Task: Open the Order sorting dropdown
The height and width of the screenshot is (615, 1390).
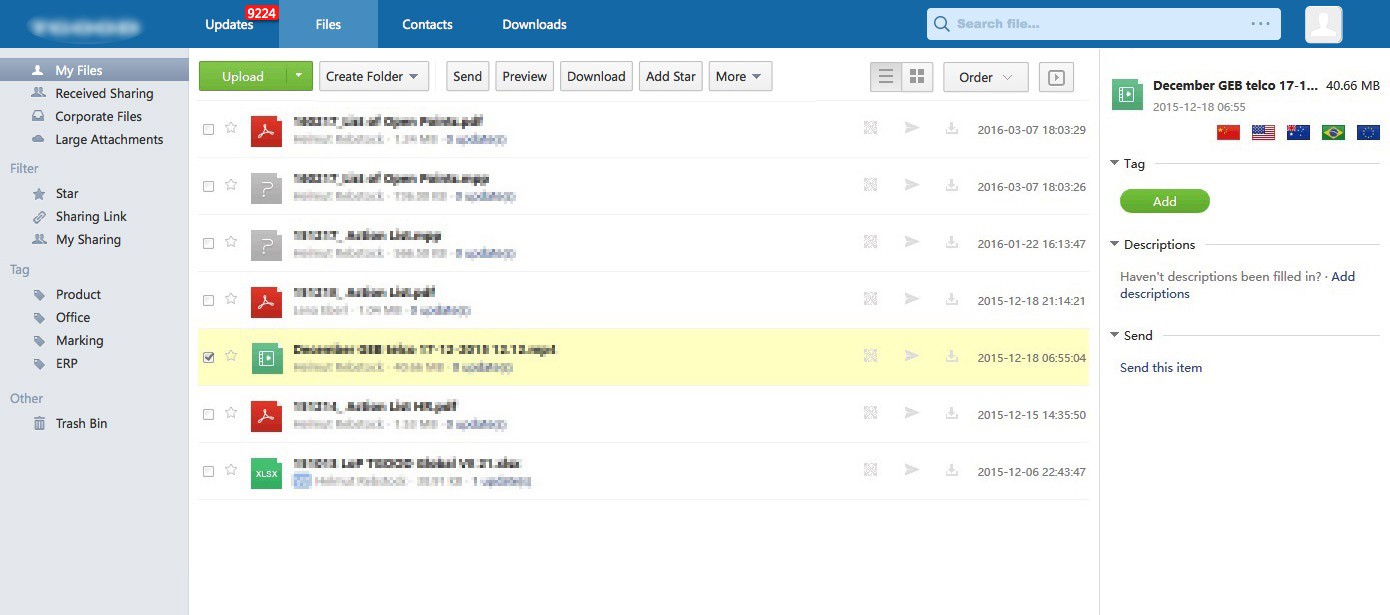Action: click(x=985, y=77)
